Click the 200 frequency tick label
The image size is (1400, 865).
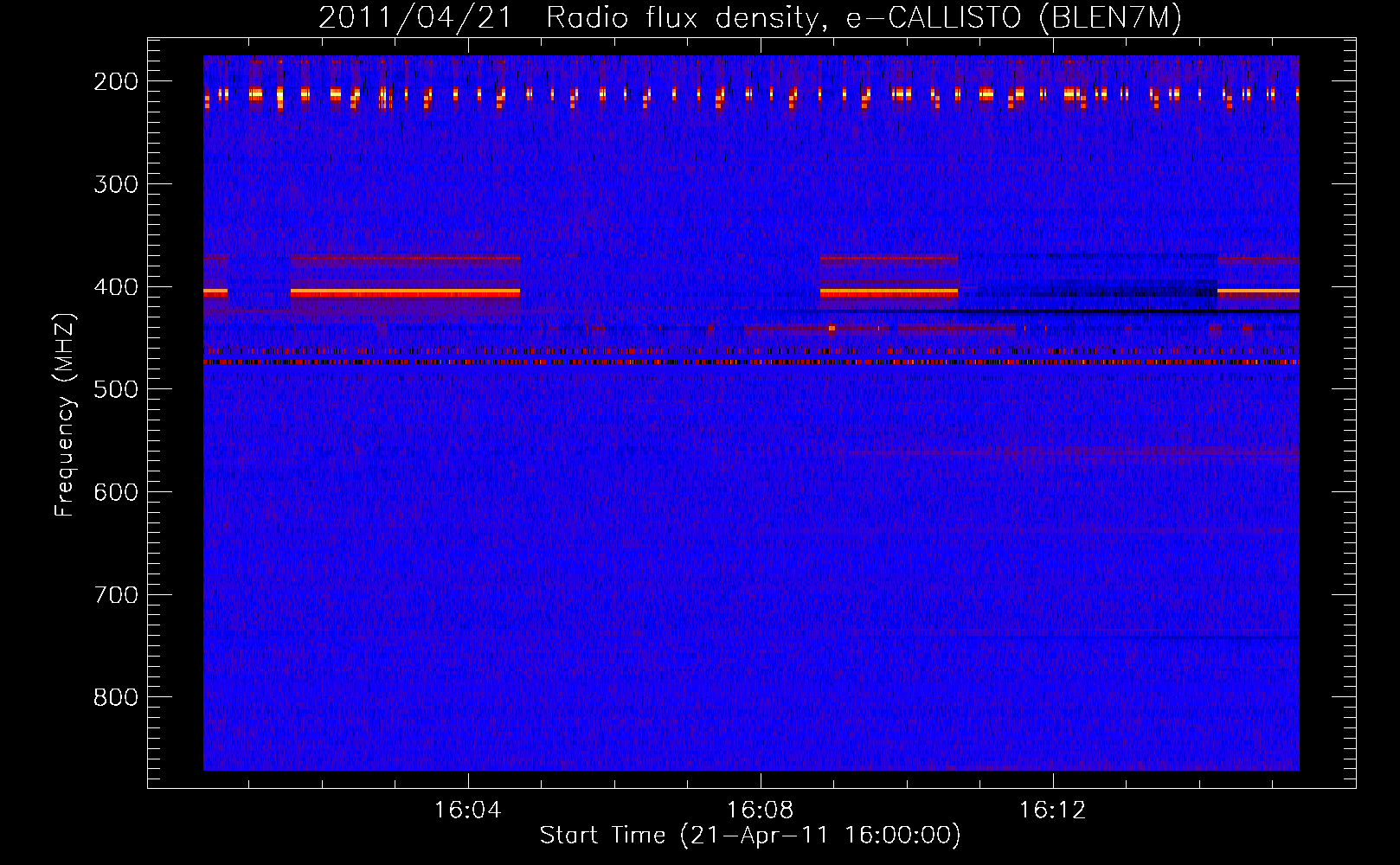[116, 81]
